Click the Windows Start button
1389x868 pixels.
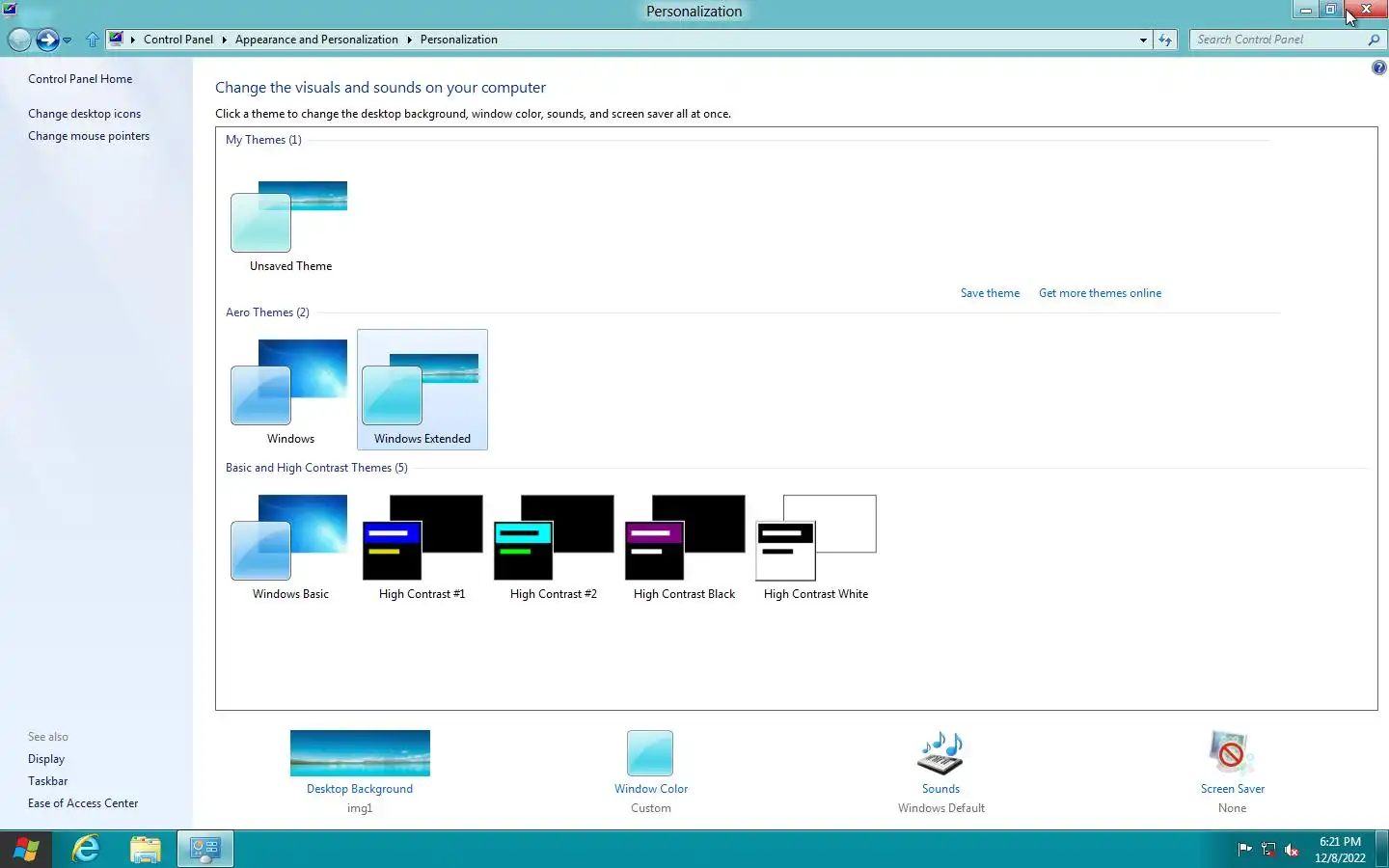[26, 850]
